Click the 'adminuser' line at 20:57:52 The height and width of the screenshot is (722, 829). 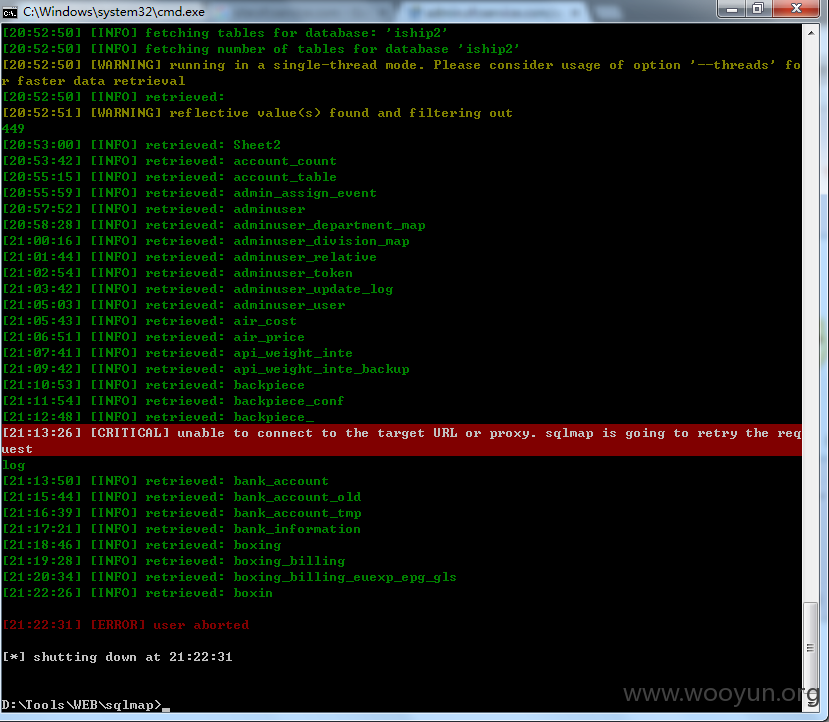pyautogui.click(x=154, y=209)
